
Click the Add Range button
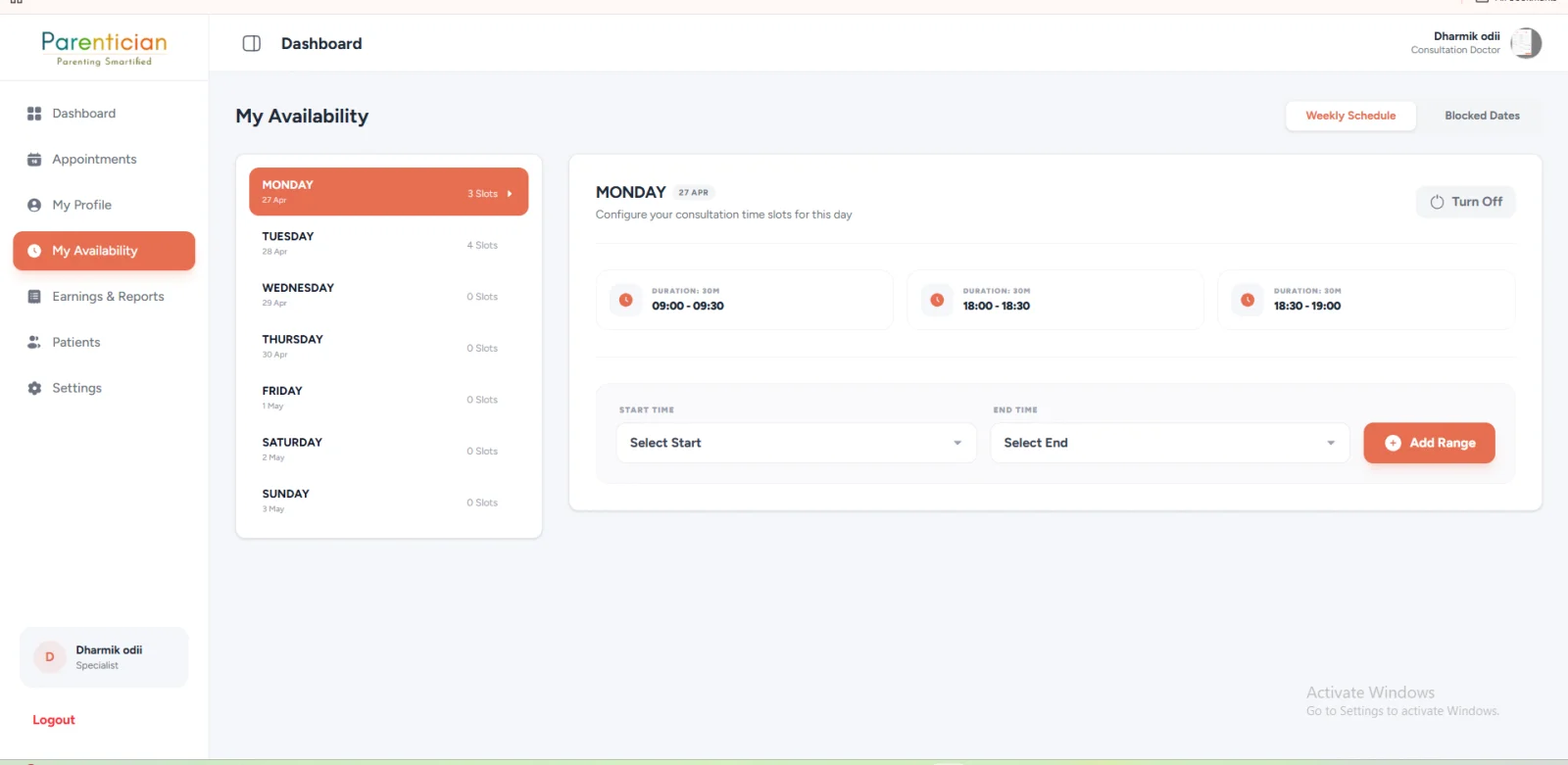(1429, 443)
